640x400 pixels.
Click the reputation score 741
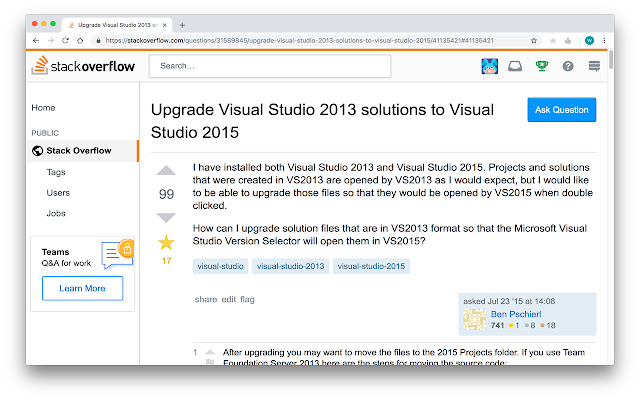497,325
